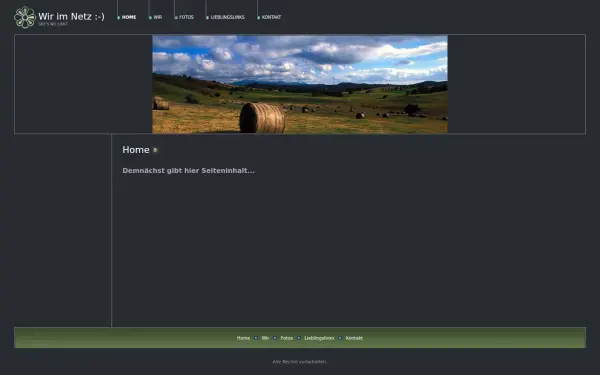Go to FOTOS in the top navigation

click(186, 17)
